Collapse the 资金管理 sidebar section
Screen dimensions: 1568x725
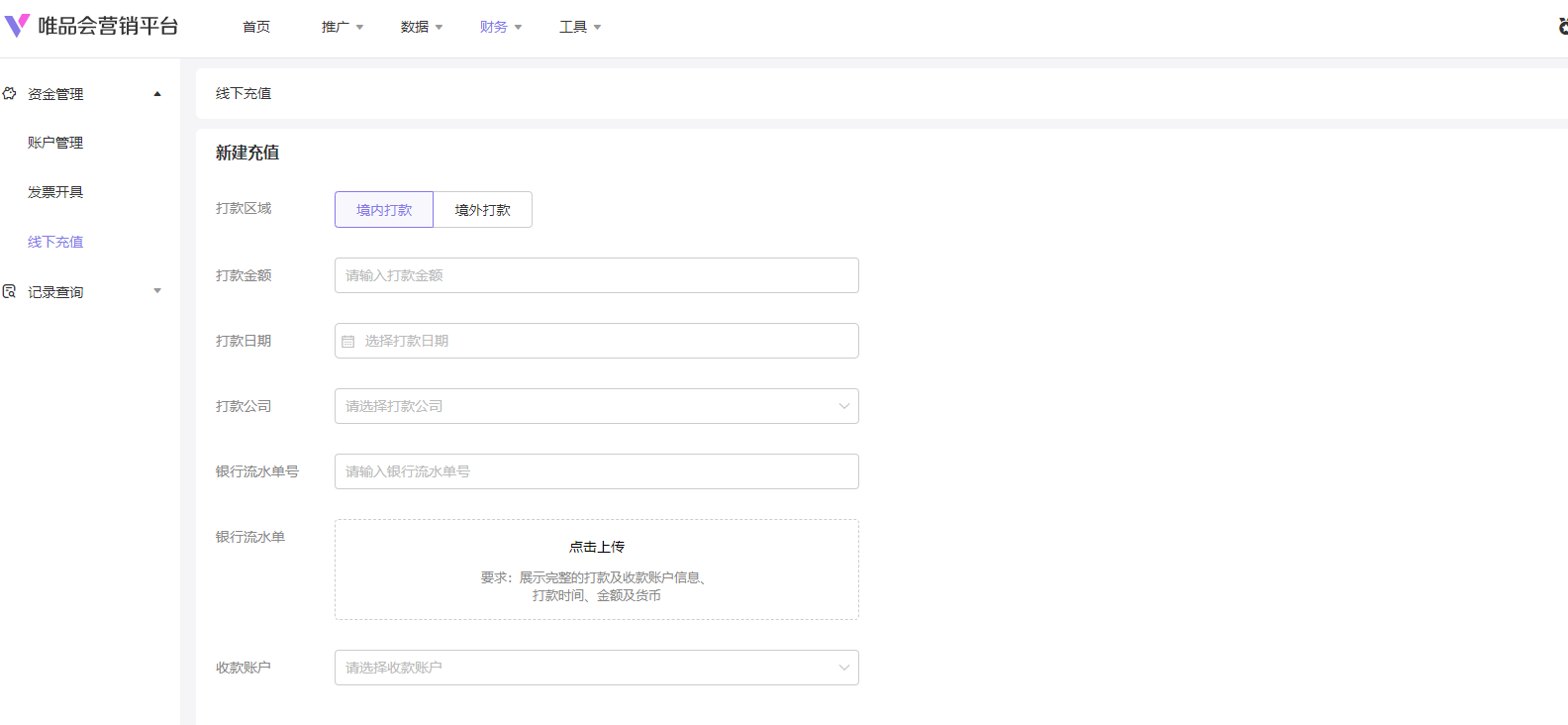(156, 94)
